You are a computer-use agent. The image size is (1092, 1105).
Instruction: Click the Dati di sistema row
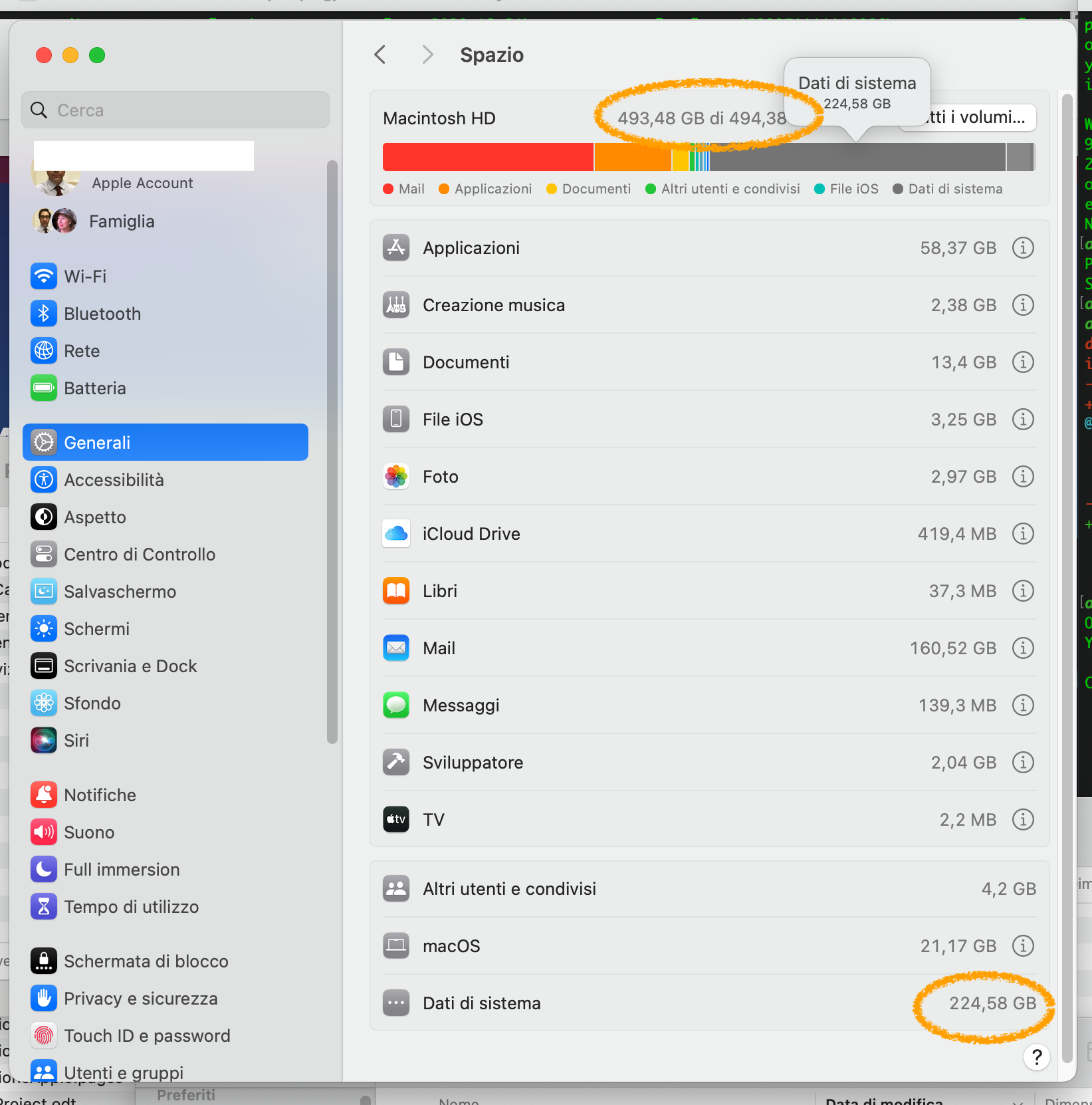click(x=709, y=1003)
